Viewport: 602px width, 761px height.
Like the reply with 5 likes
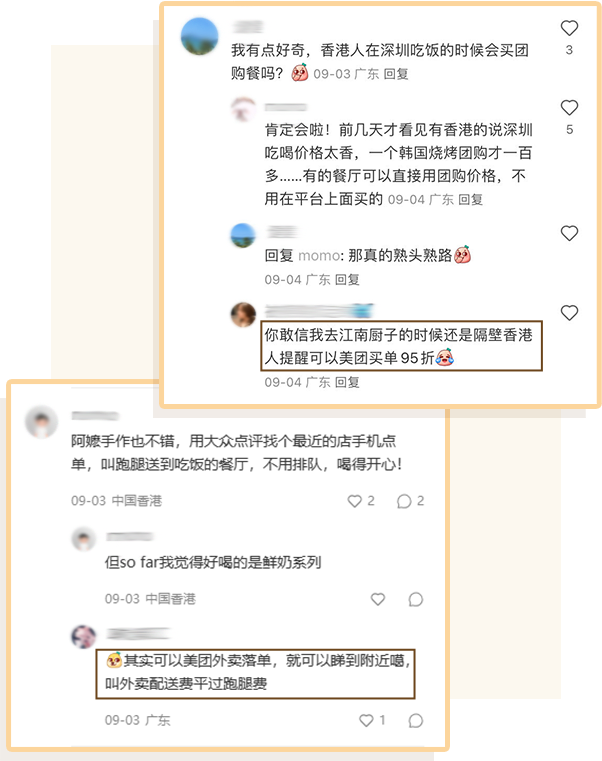click(x=569, y=107)
